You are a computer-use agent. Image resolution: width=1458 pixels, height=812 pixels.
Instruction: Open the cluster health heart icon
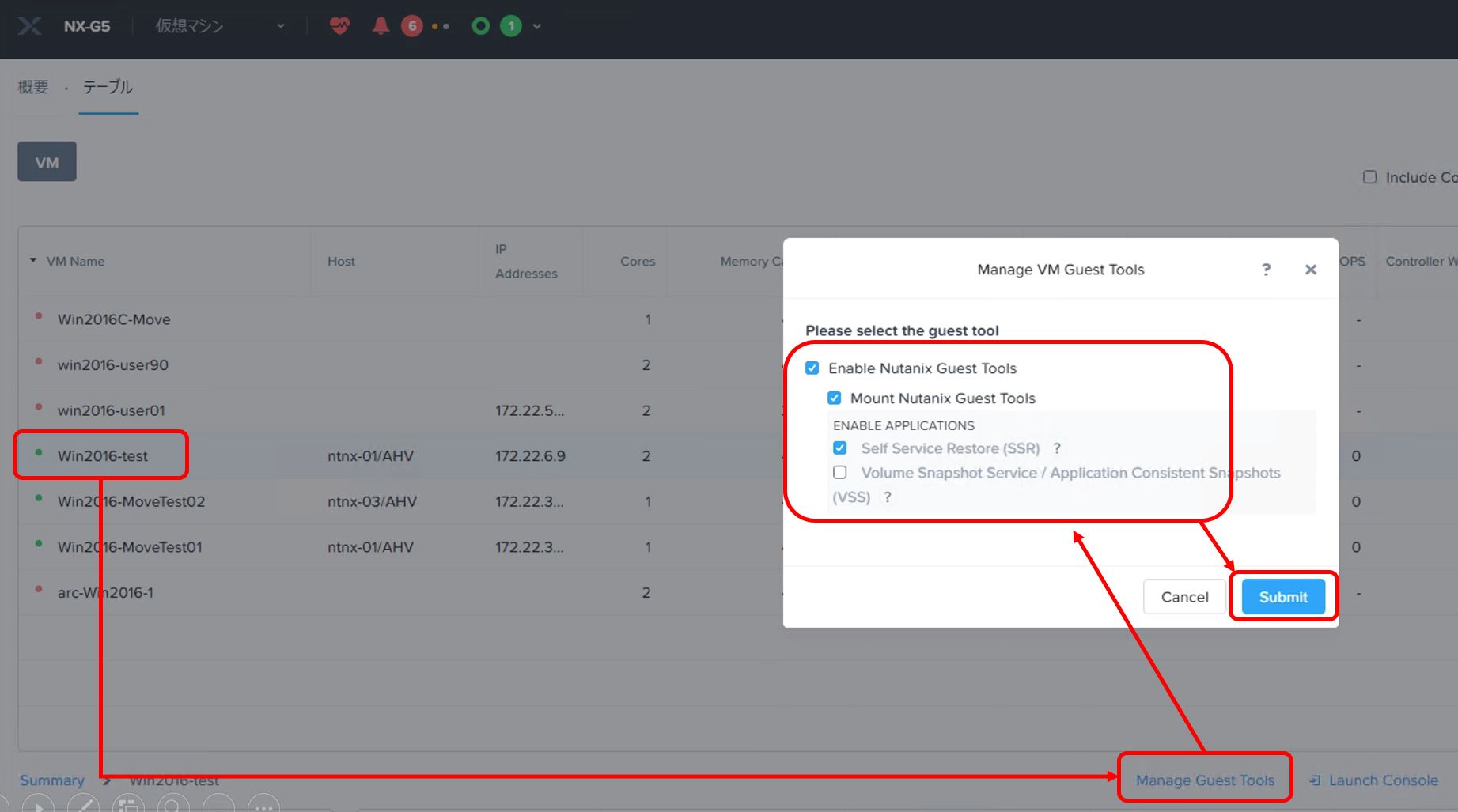point(339,26)
